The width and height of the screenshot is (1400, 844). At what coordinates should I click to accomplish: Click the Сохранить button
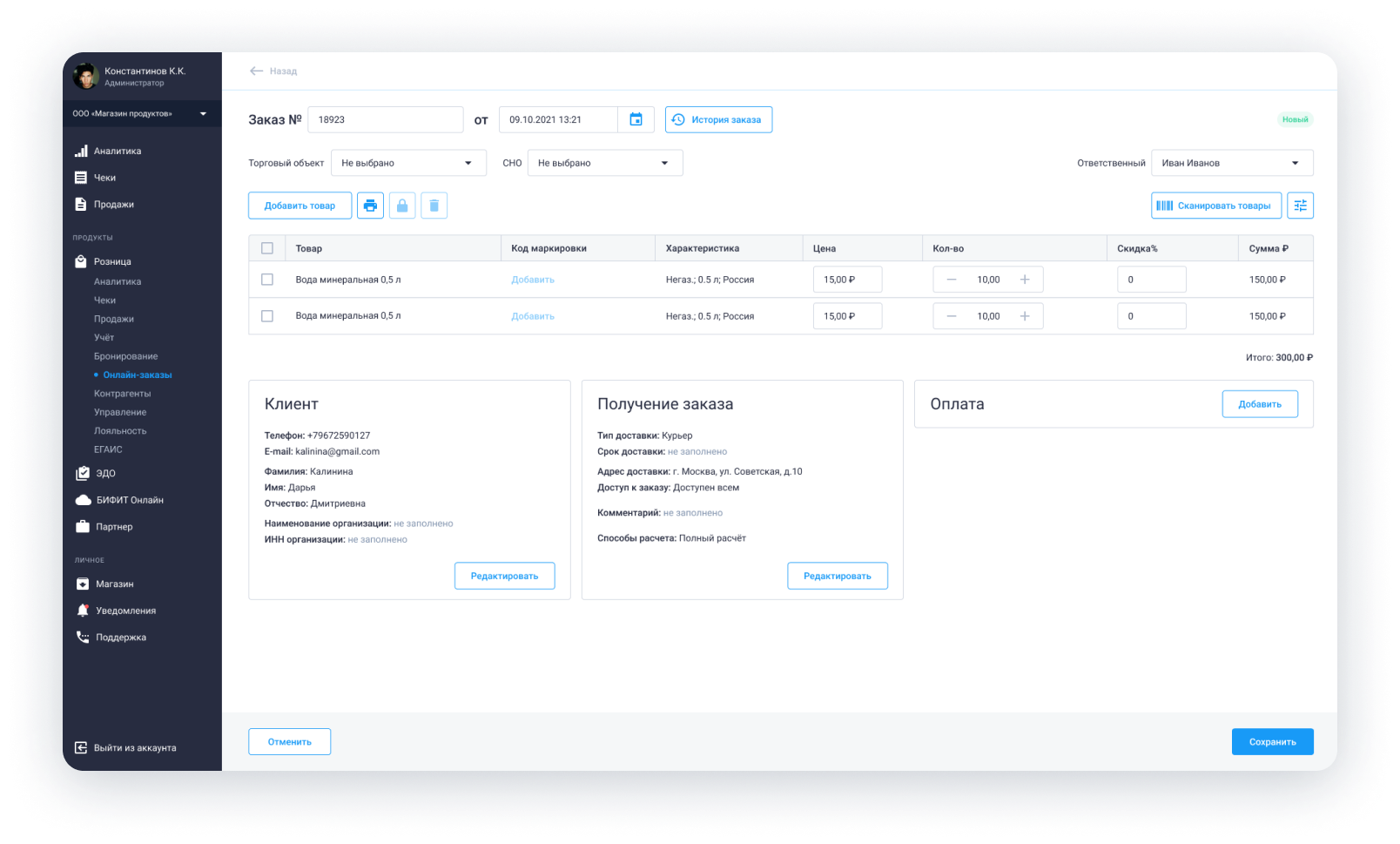click(x=1273, y=742)
